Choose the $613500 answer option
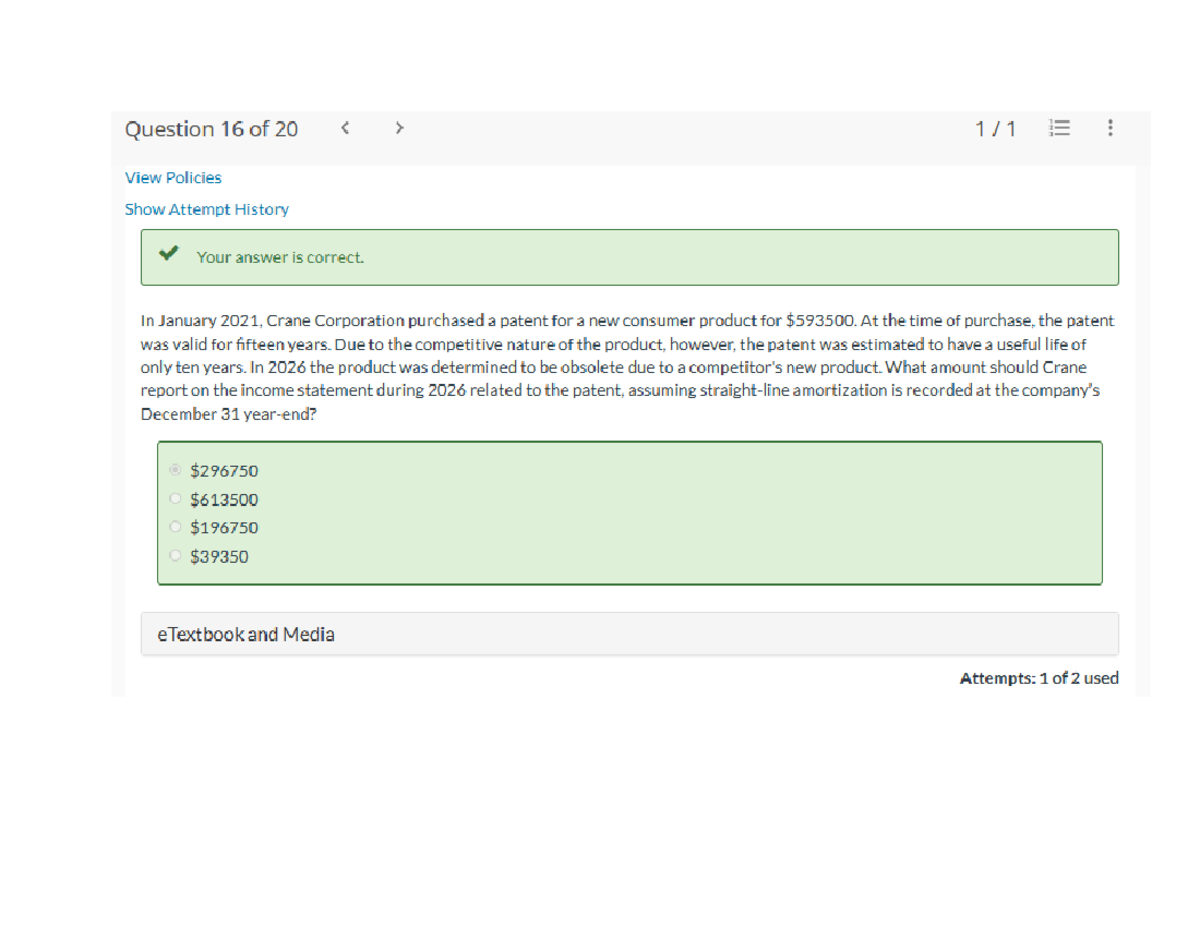The width and height of the screenshot is (1200, 927). (x=174, y=498)
